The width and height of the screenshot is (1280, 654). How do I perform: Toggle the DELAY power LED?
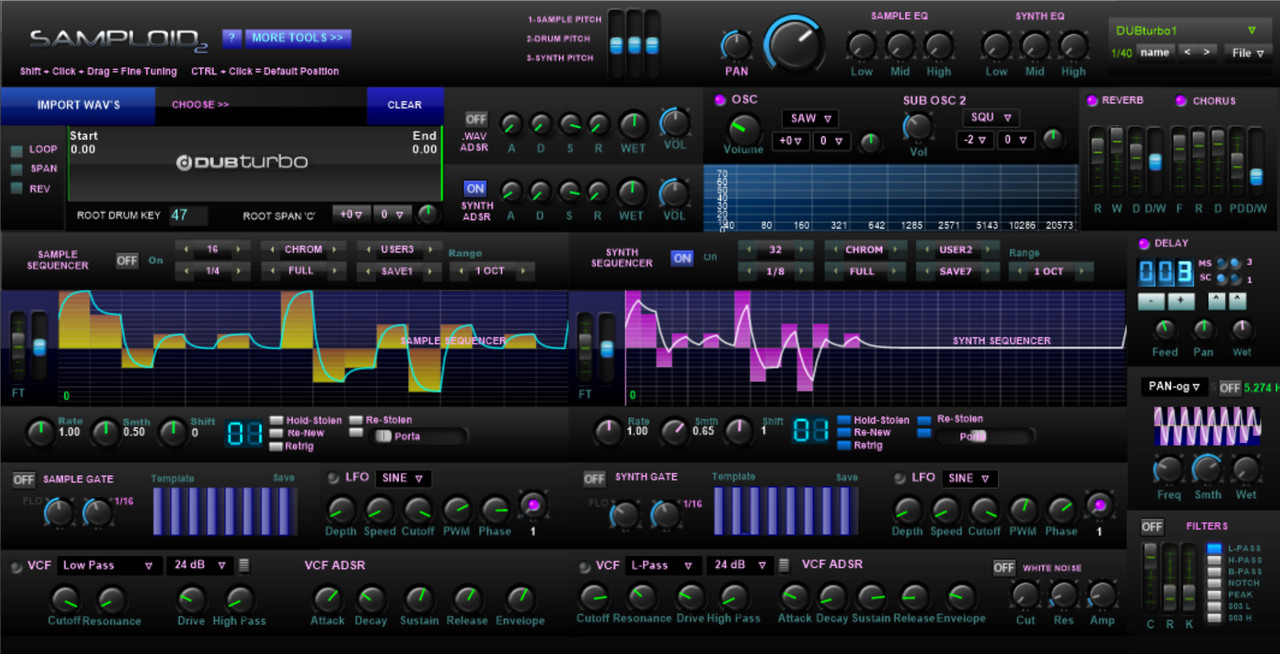coord(1144,243)
